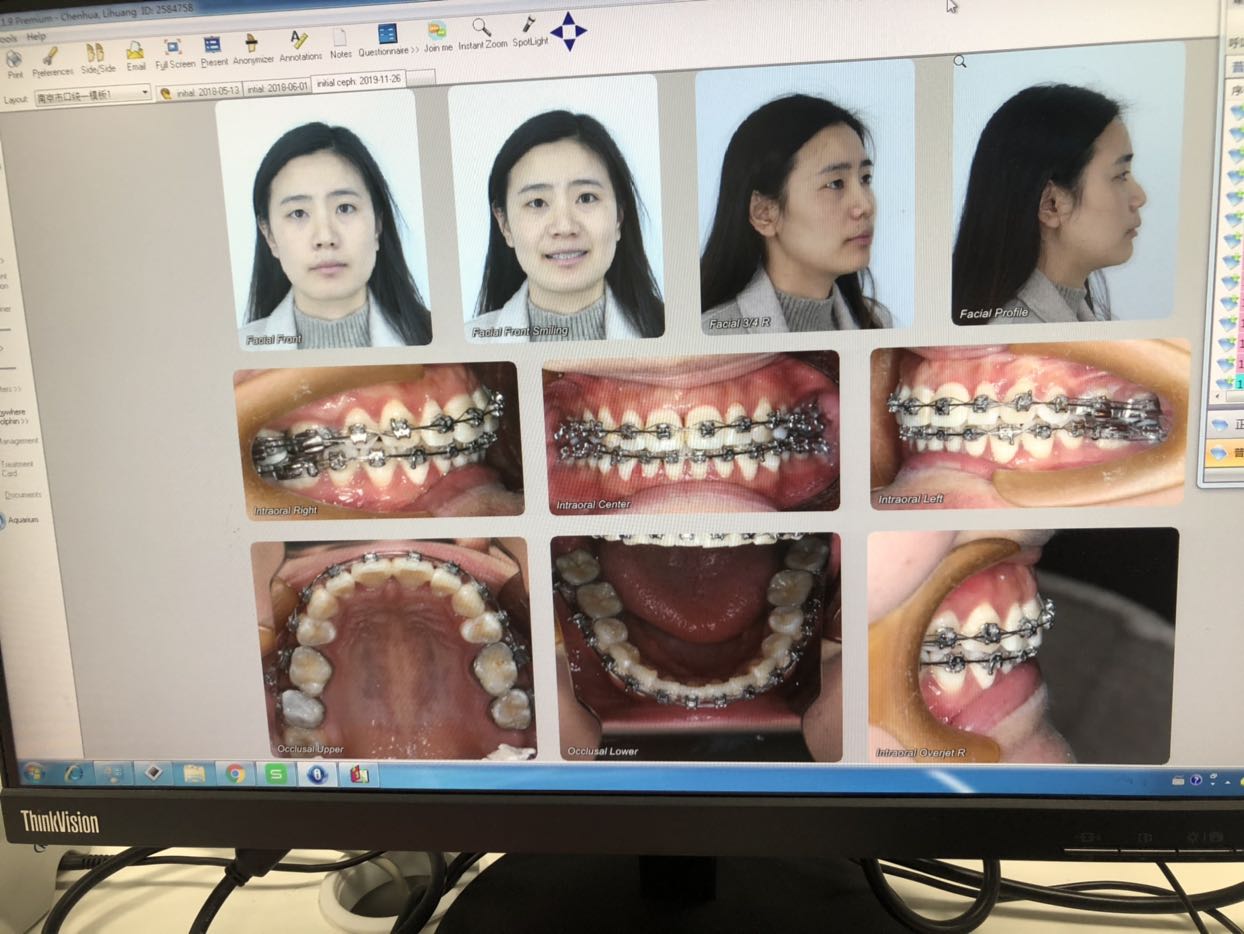The image size is (1244, 934).
Task: Open Preferences from the toolbar
Action: [x=52, y=62]
